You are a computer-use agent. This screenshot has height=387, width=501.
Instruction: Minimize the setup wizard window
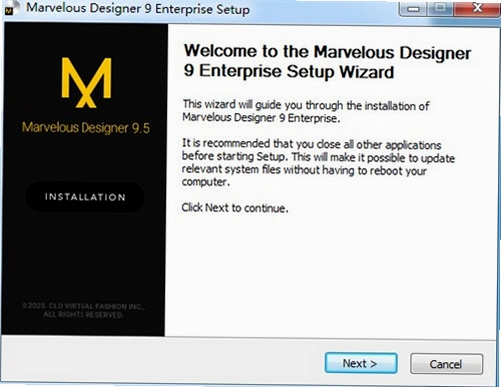pos(413,8)
